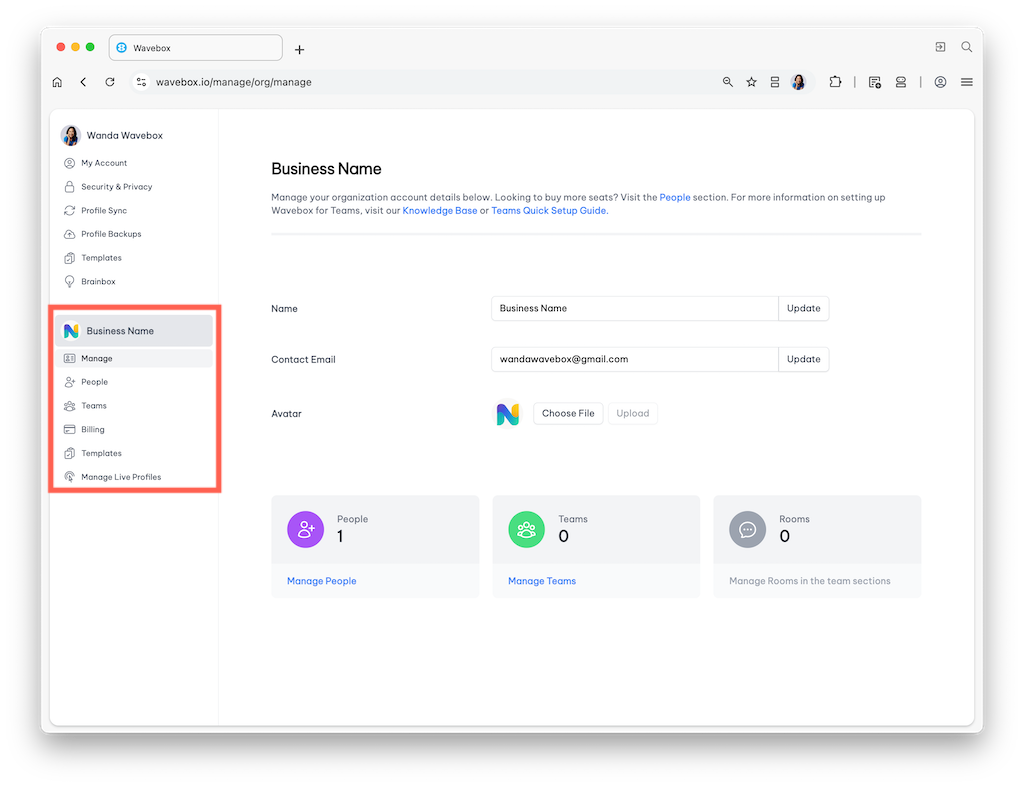Open Templates under Wanda Wavebox
The width and height of the screenshot is (1024, 787).
click(101, 258)
